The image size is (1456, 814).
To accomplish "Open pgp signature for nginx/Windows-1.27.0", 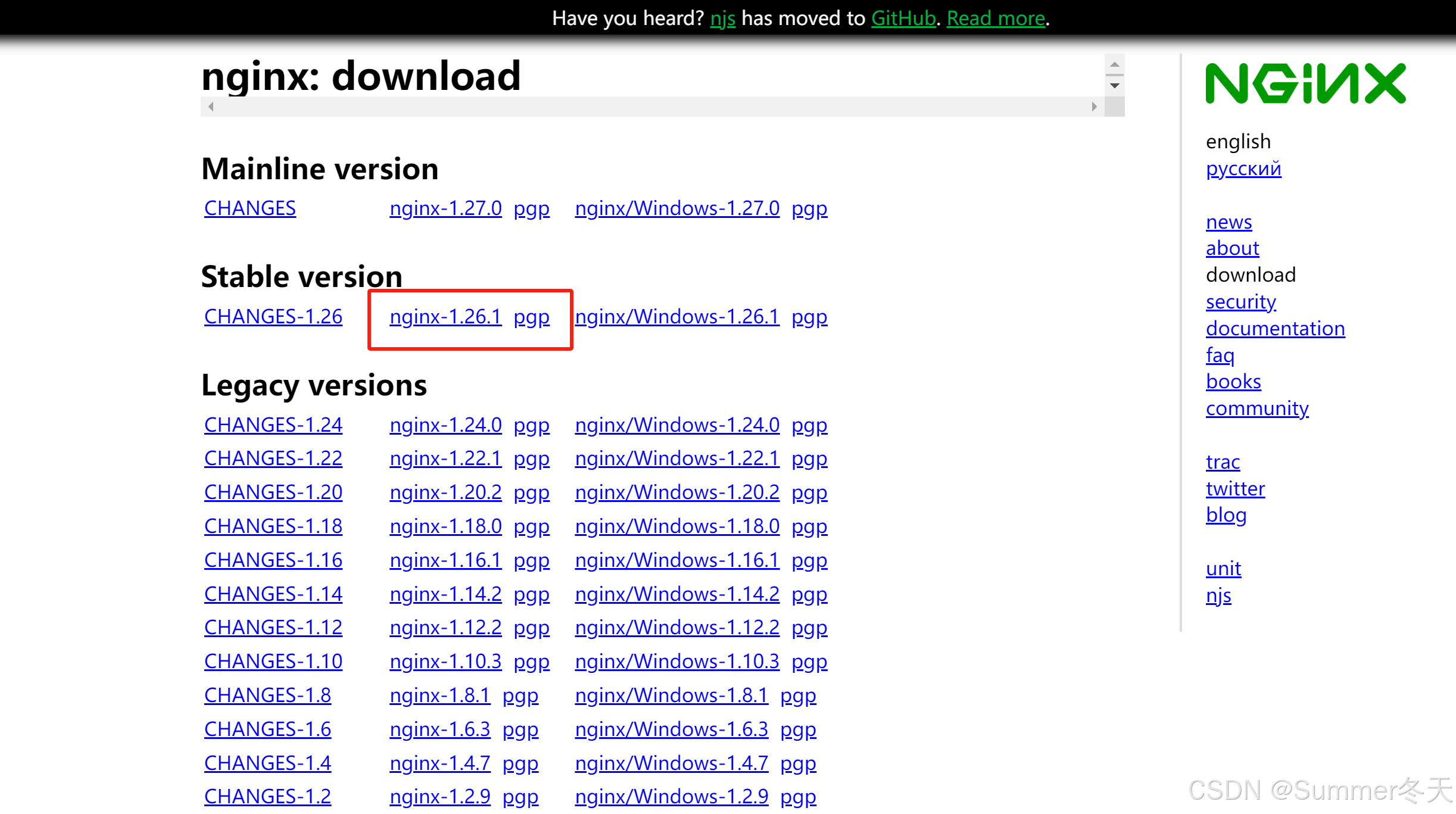I will [x=809, y=210].
